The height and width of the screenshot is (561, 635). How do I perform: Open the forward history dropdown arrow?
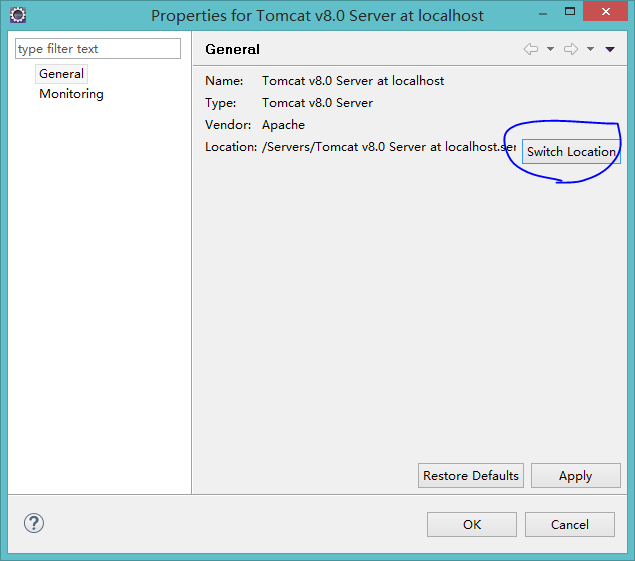coord(590,49)
